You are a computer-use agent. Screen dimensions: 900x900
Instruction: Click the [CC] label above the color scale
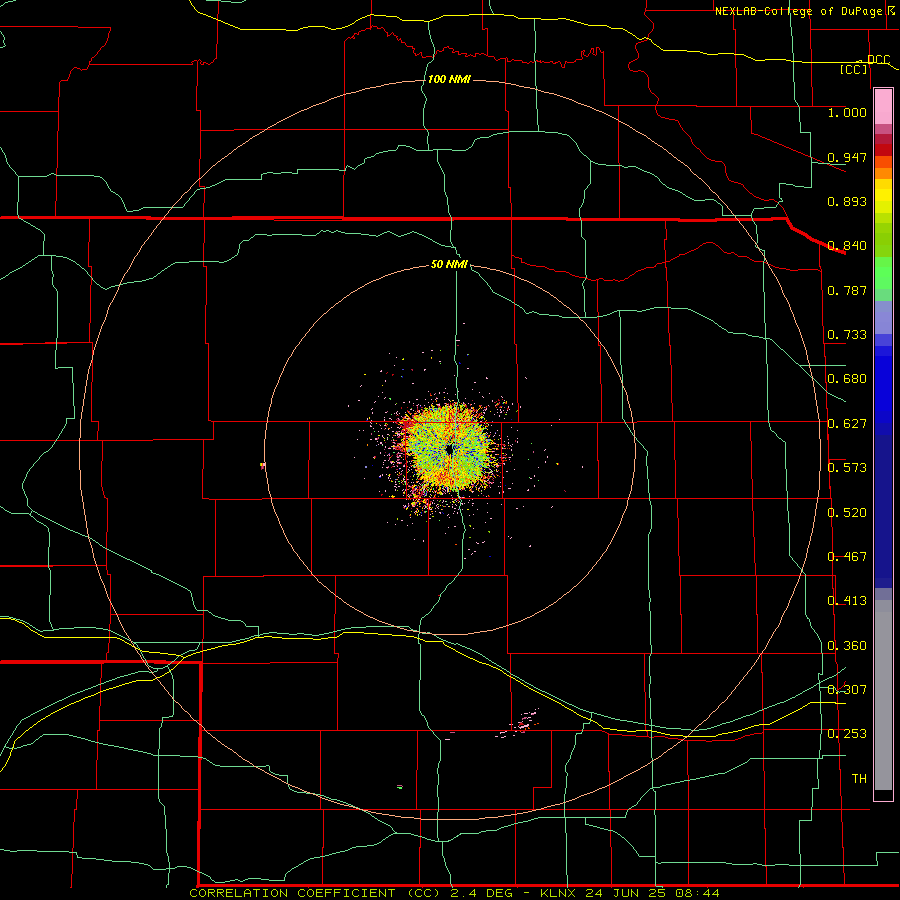[854, 69]
